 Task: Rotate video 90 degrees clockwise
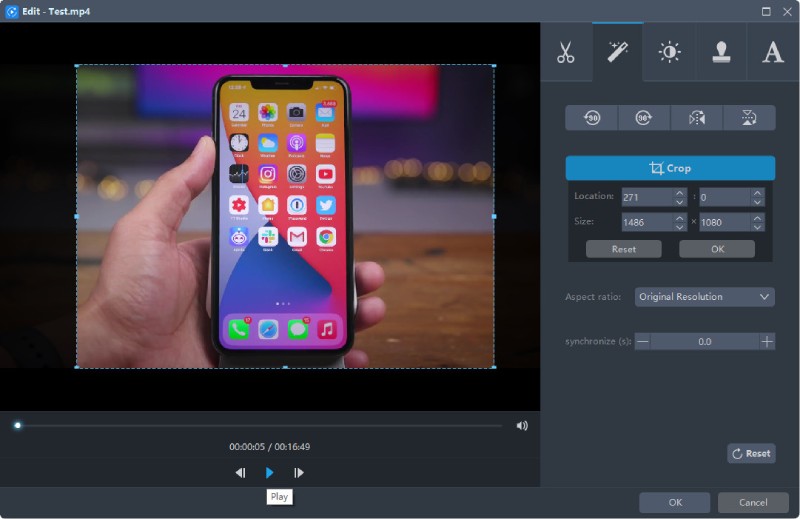point(644,118)
